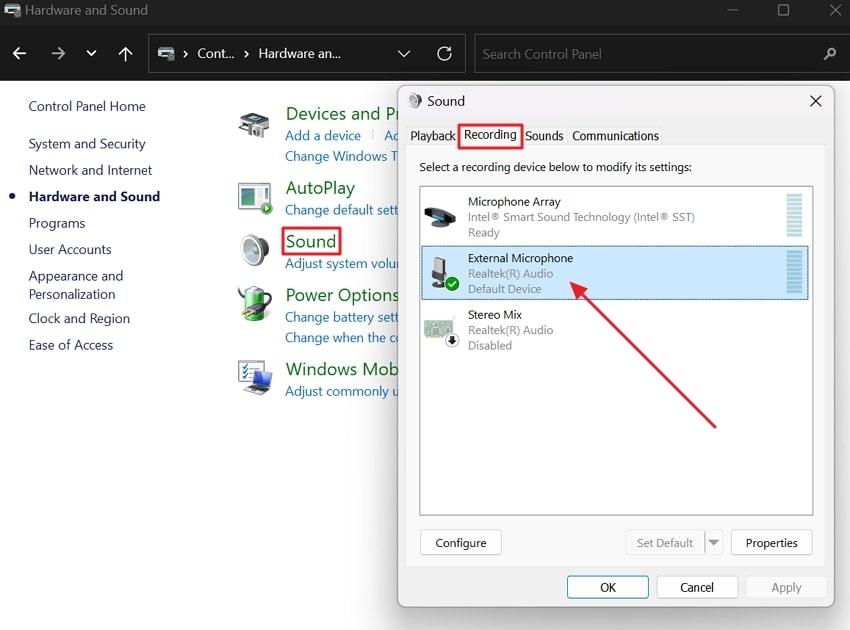The width and height of the screenshot is (850, 630).
Task: Click the Sound dialog title icon
Action: point(415,101)
